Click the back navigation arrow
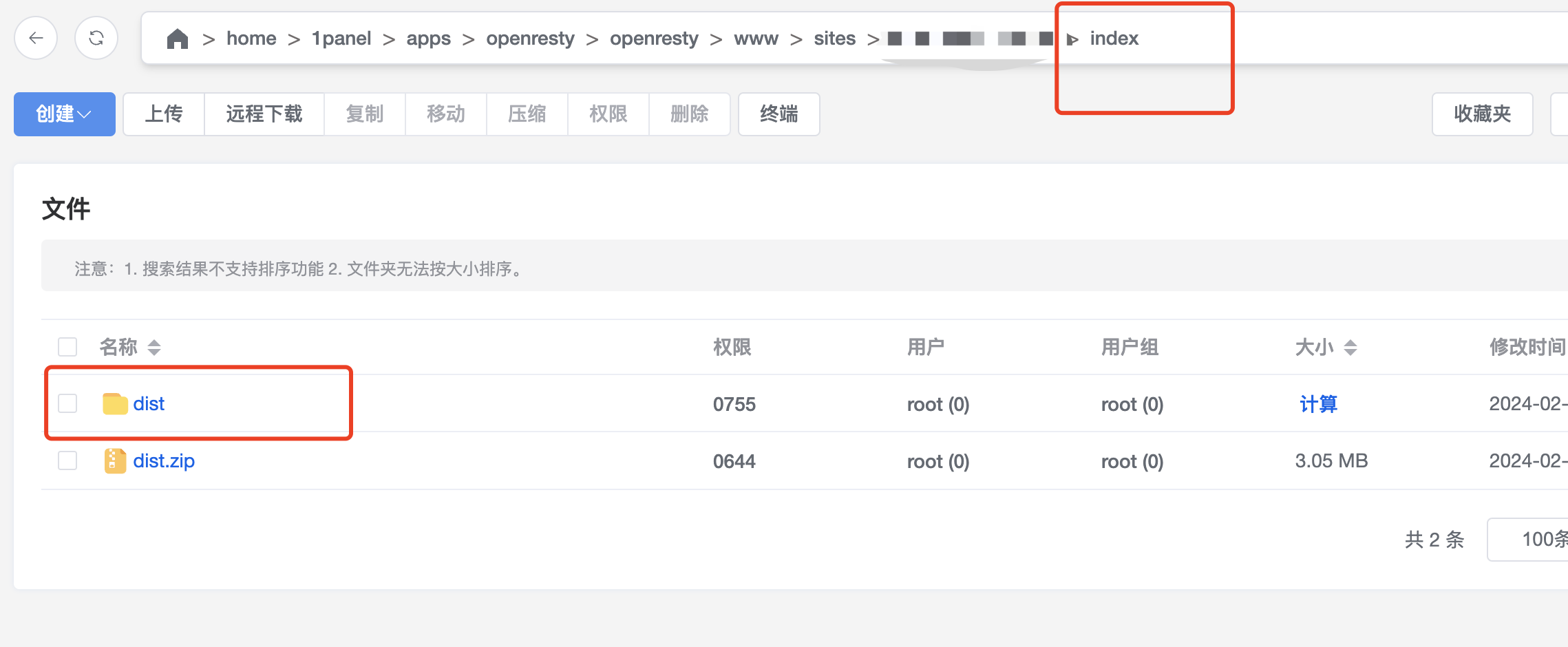1568x647 pixels. [x=36, y=38]
